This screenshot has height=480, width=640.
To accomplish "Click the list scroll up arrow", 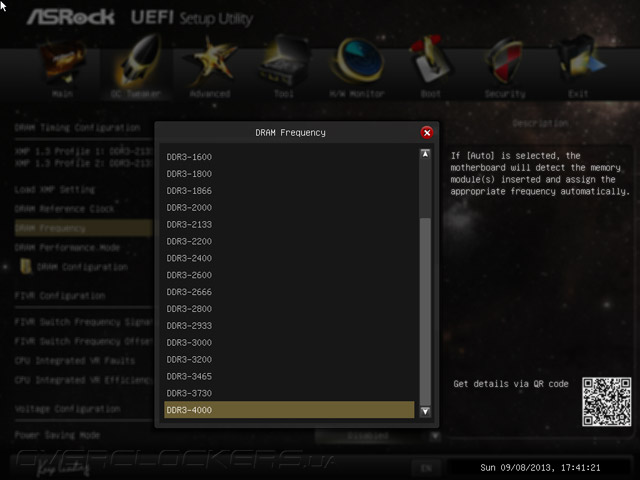I will pos(425,154).
